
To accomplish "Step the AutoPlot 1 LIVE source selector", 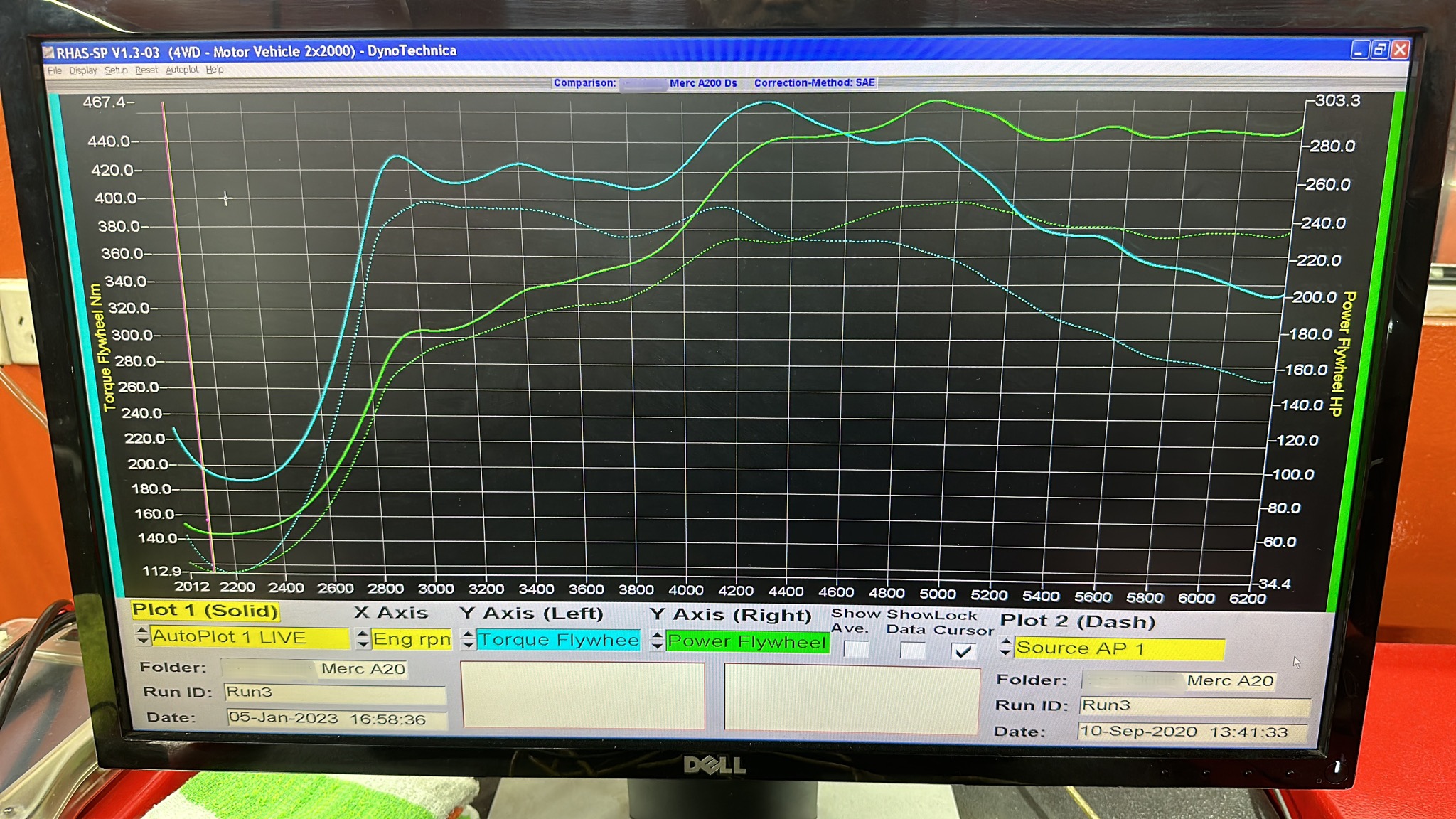I will 142,636.
